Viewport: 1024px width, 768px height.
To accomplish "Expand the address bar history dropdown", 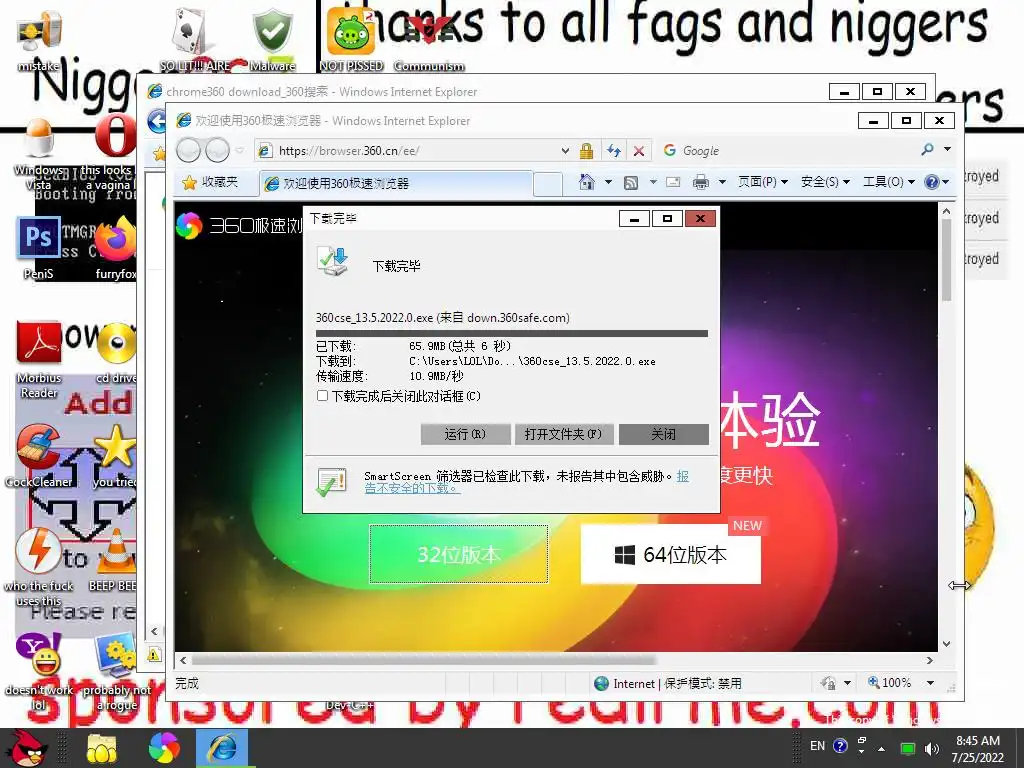I will click(565, 151).
